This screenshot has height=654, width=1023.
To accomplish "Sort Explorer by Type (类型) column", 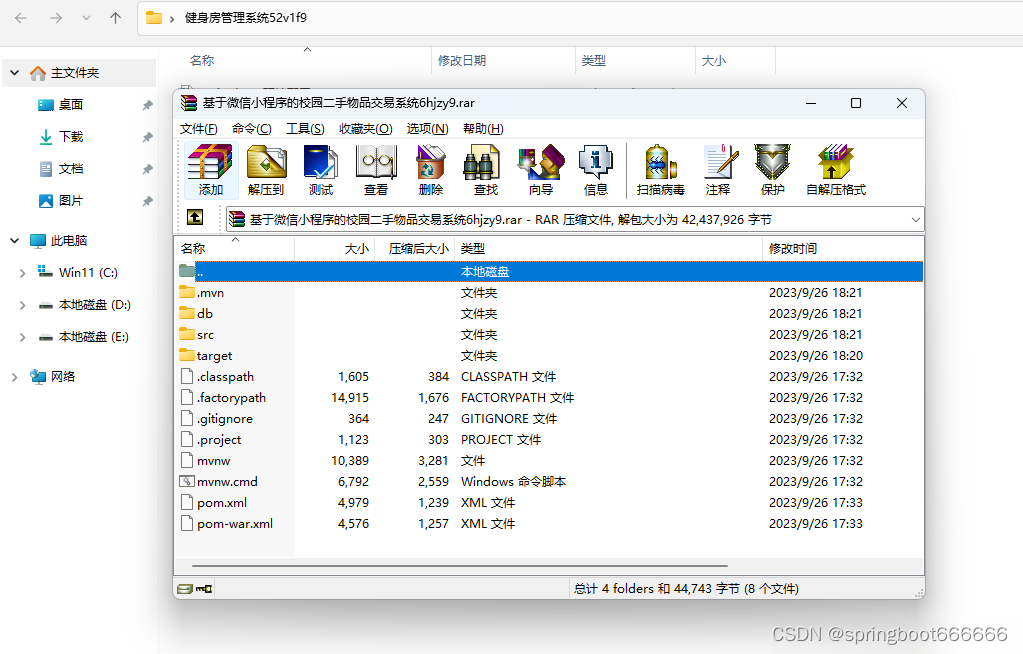I will coord(635,61).
